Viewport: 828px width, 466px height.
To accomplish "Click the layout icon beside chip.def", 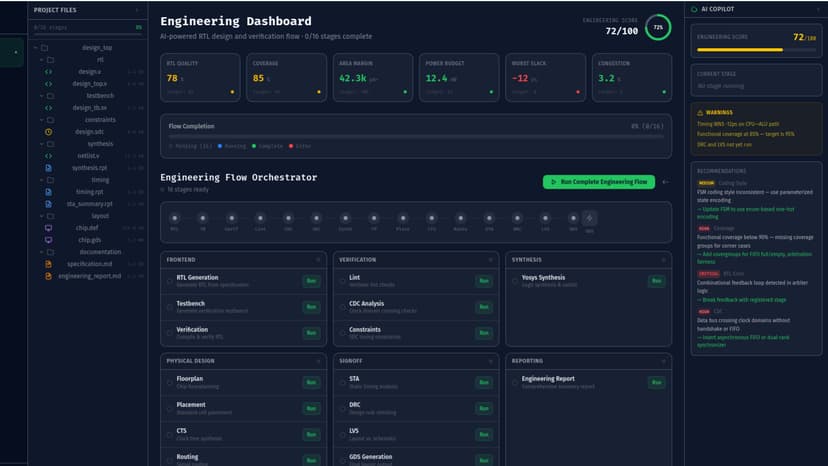I will pos(48,228).
